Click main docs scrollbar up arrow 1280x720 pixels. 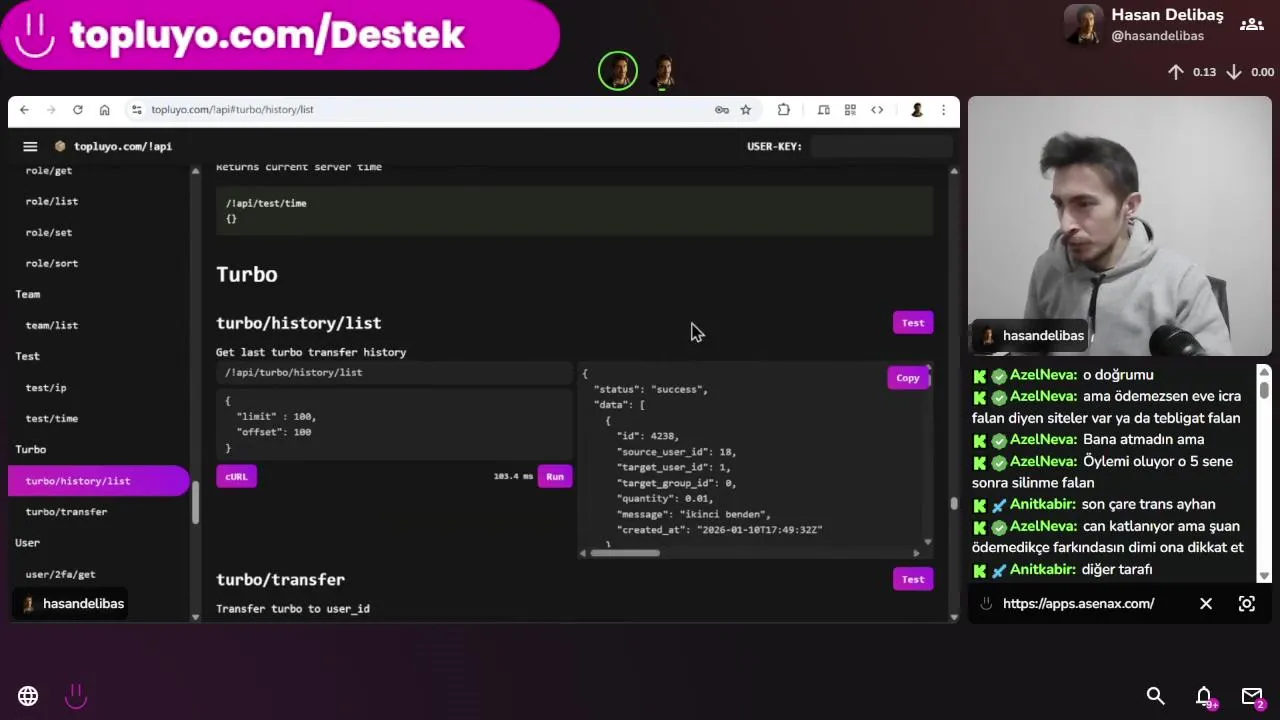click(953, 171)
